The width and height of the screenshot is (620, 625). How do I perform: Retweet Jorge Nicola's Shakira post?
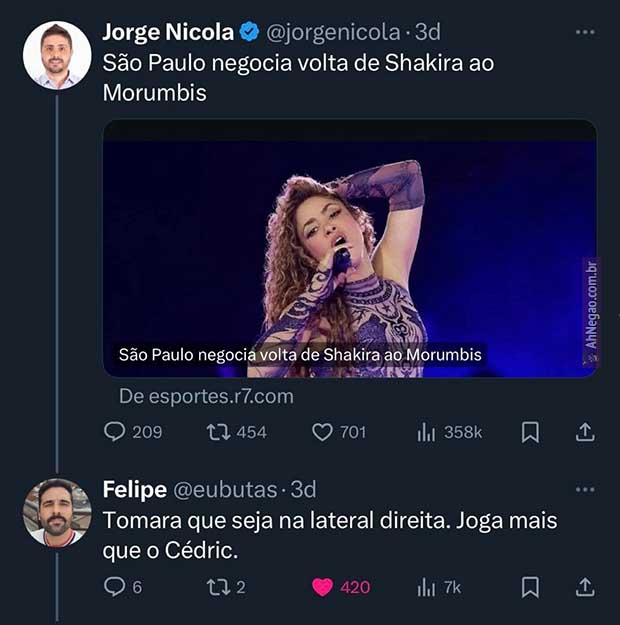[217, 432]
